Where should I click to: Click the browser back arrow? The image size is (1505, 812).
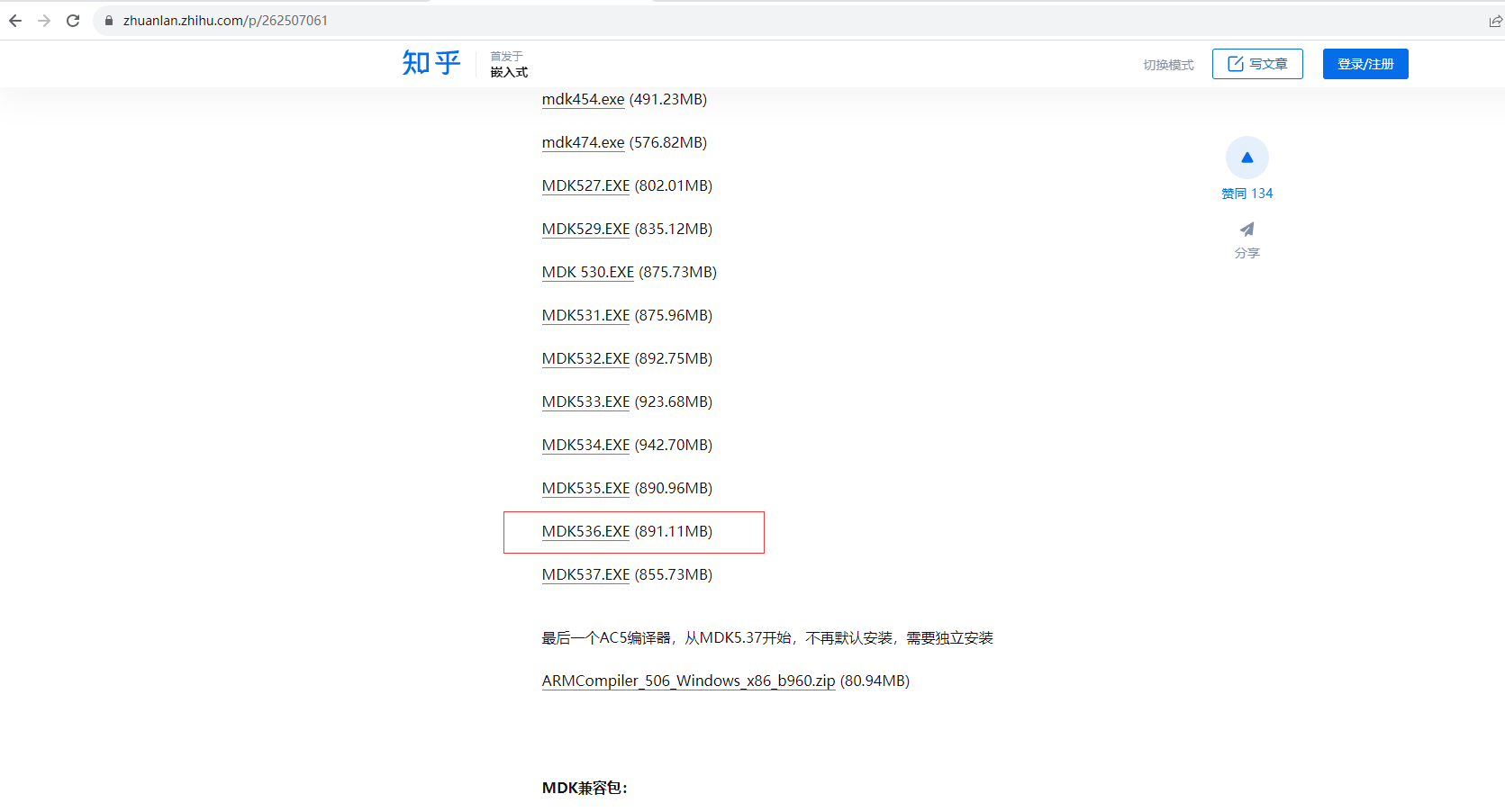pyautogui.click(x=15, y=21)
